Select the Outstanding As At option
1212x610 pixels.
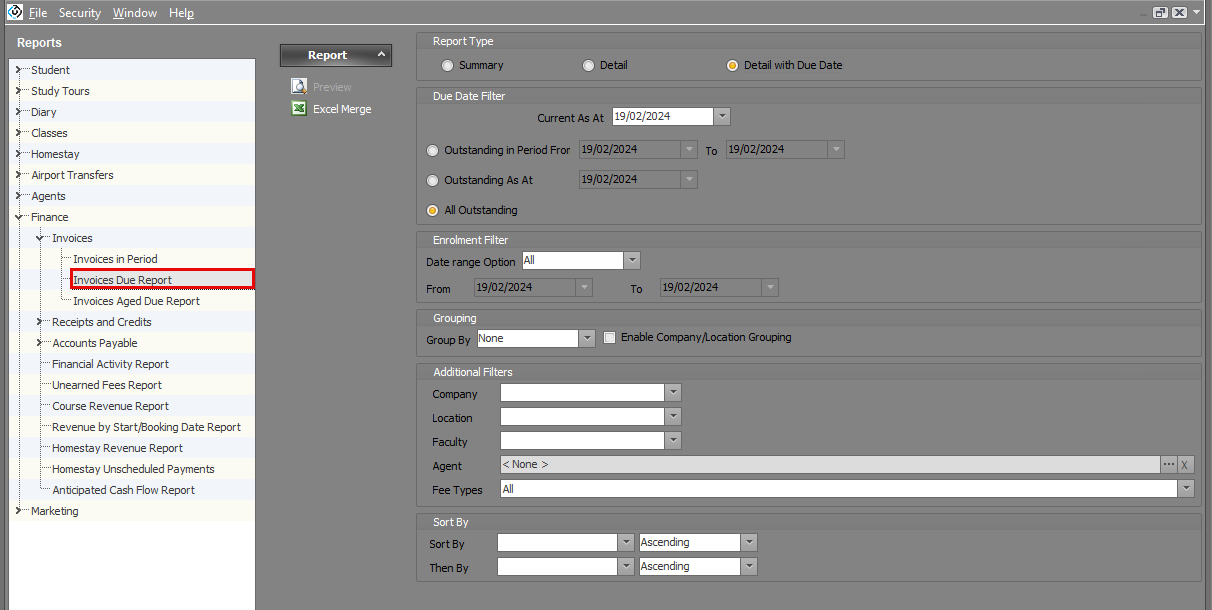(433, 181)
